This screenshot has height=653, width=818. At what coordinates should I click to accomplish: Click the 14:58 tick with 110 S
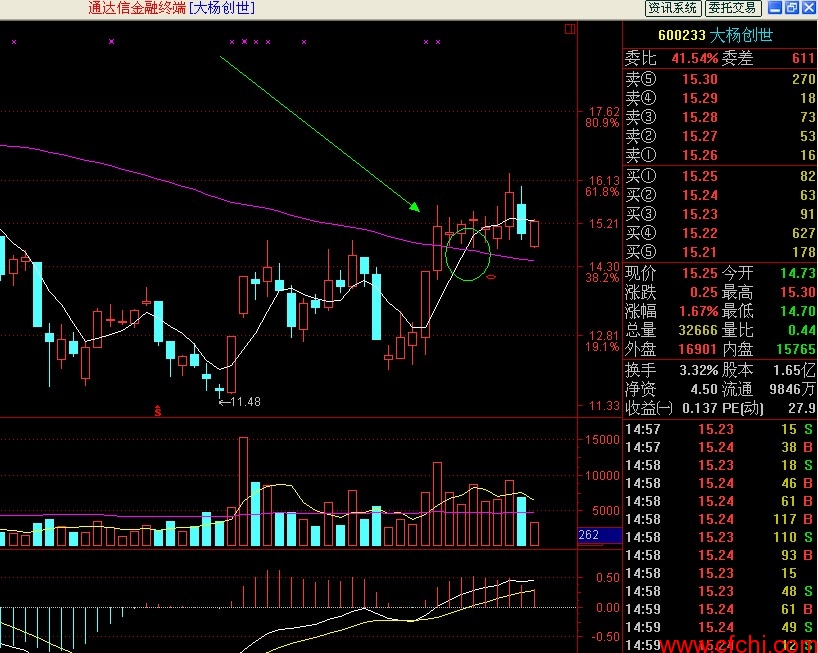click(720, 537)
